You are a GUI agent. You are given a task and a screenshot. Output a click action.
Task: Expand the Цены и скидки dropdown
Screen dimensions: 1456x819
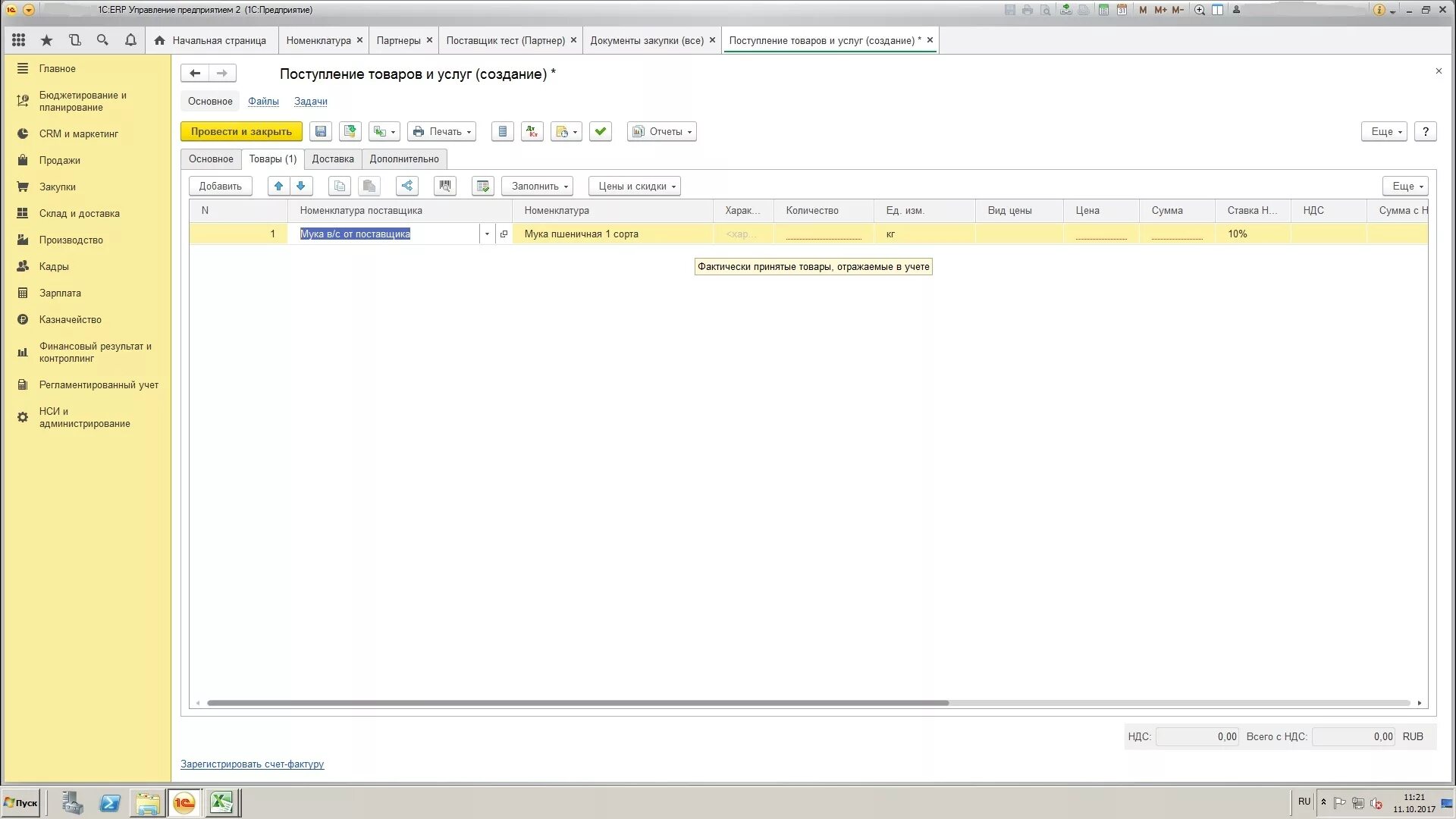(x=635, y=186)
